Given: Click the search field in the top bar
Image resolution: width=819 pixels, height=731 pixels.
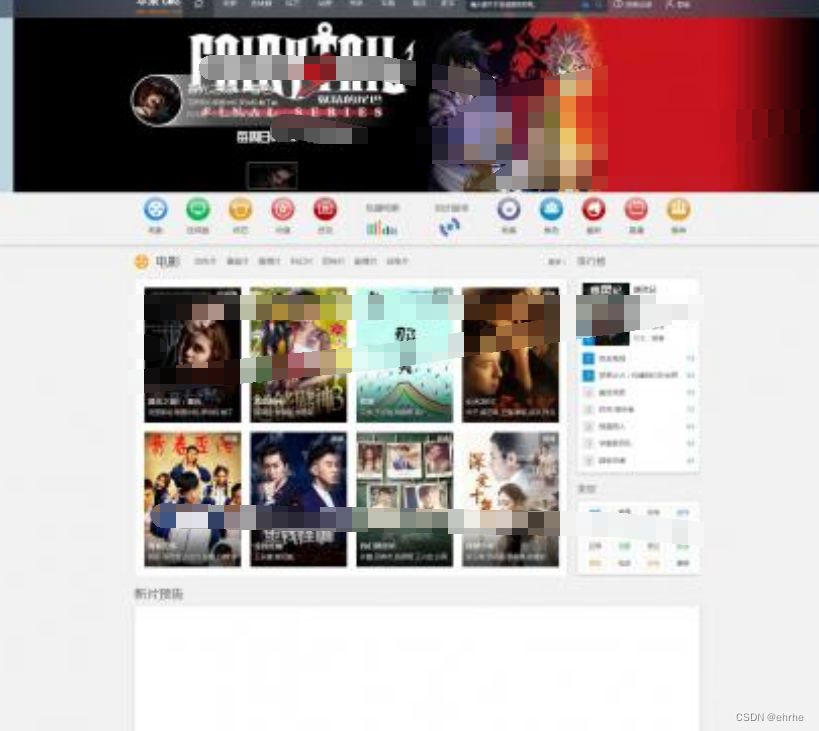Looking at the screenshot, I should [520, 5].
